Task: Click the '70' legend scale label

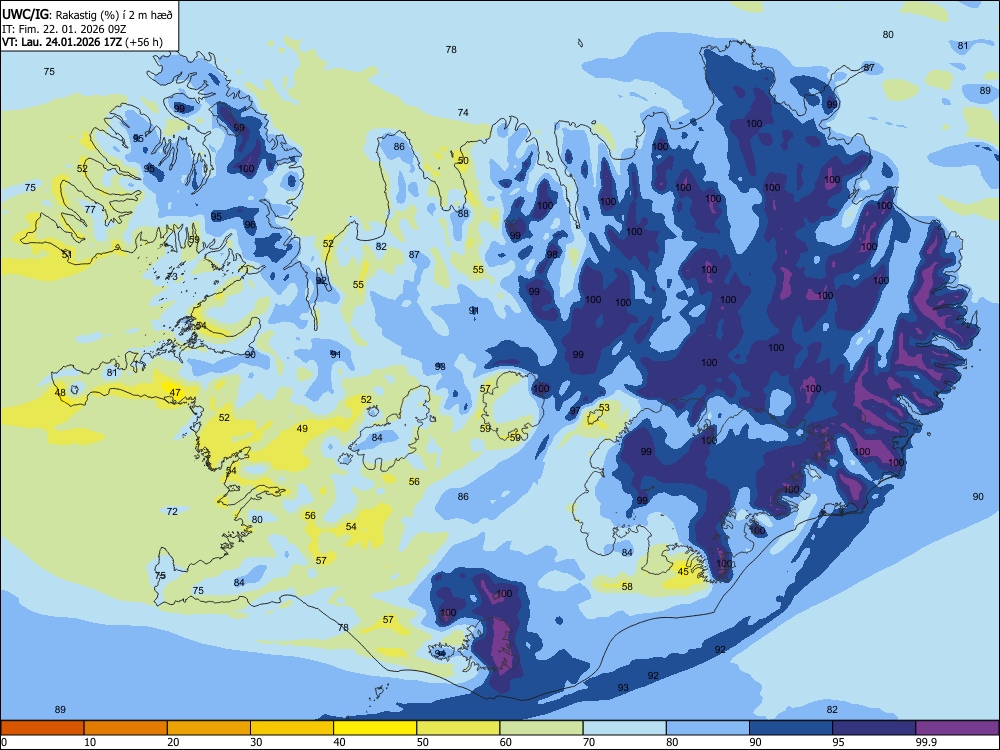Action: click(589, 742)
